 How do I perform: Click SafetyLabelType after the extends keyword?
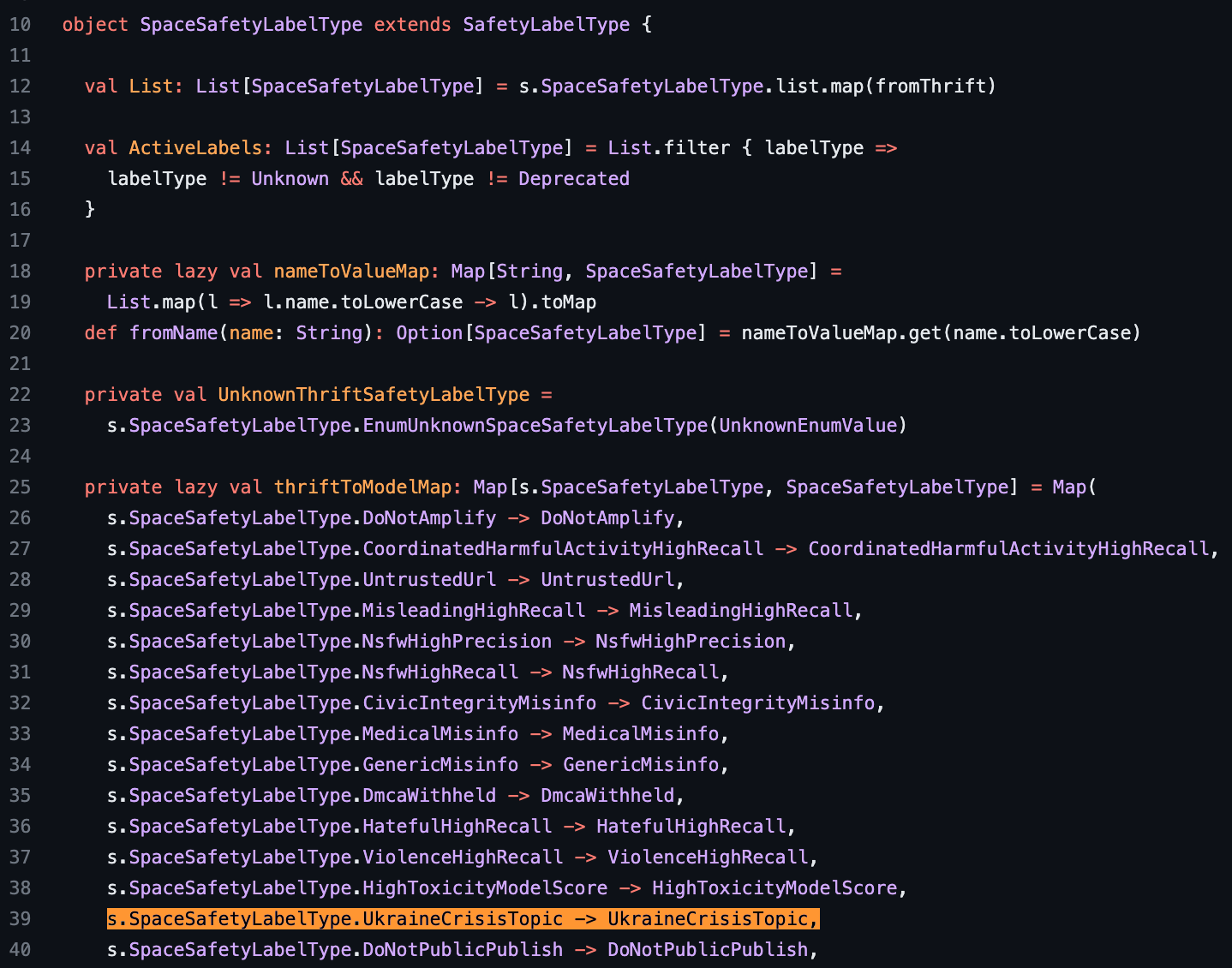tap(546, 24)
